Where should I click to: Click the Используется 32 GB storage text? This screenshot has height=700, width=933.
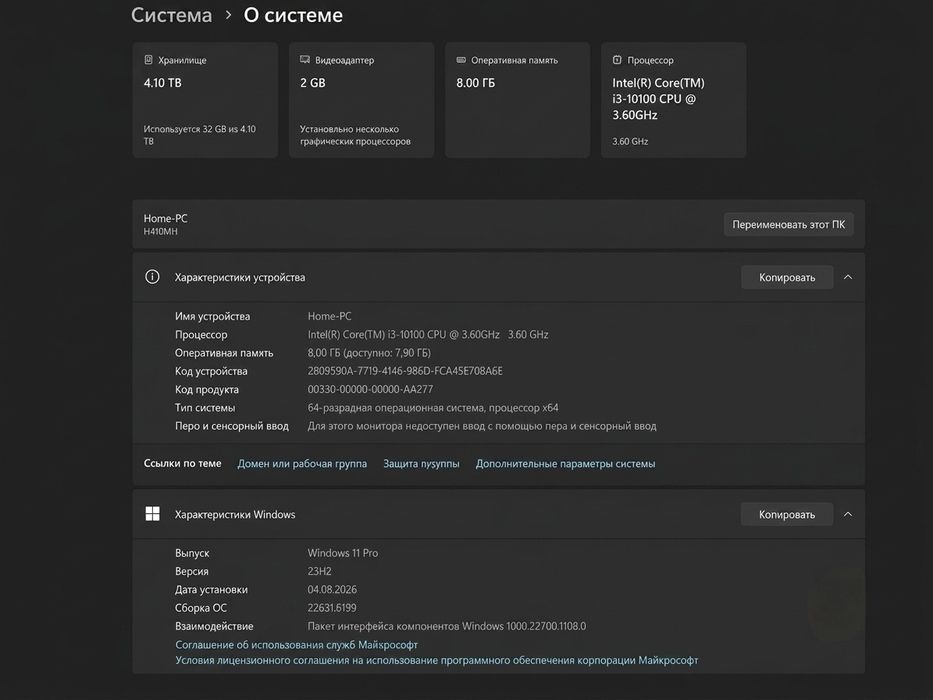click(x=199, y=135)
